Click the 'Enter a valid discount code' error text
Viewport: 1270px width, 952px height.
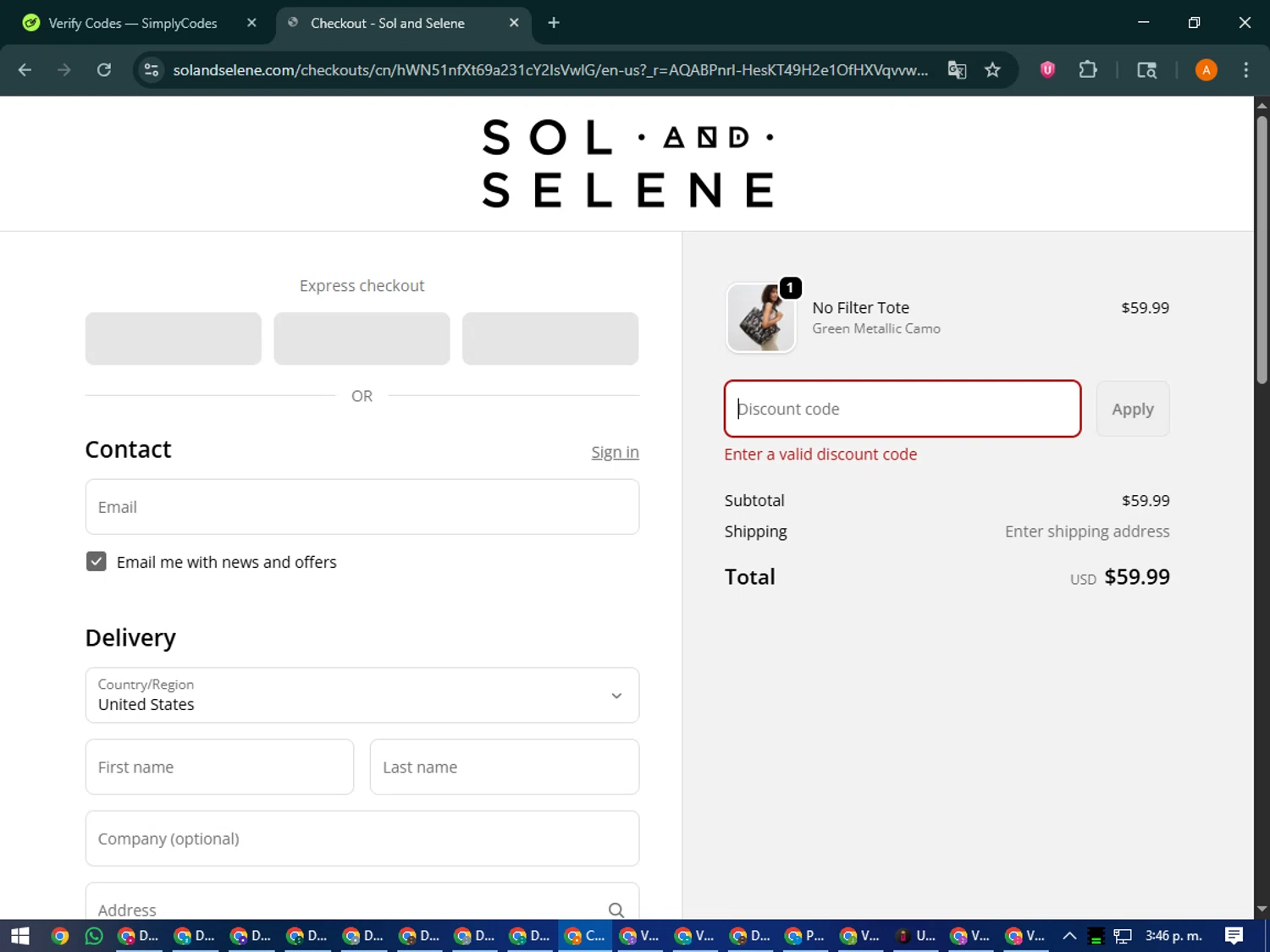820,454
